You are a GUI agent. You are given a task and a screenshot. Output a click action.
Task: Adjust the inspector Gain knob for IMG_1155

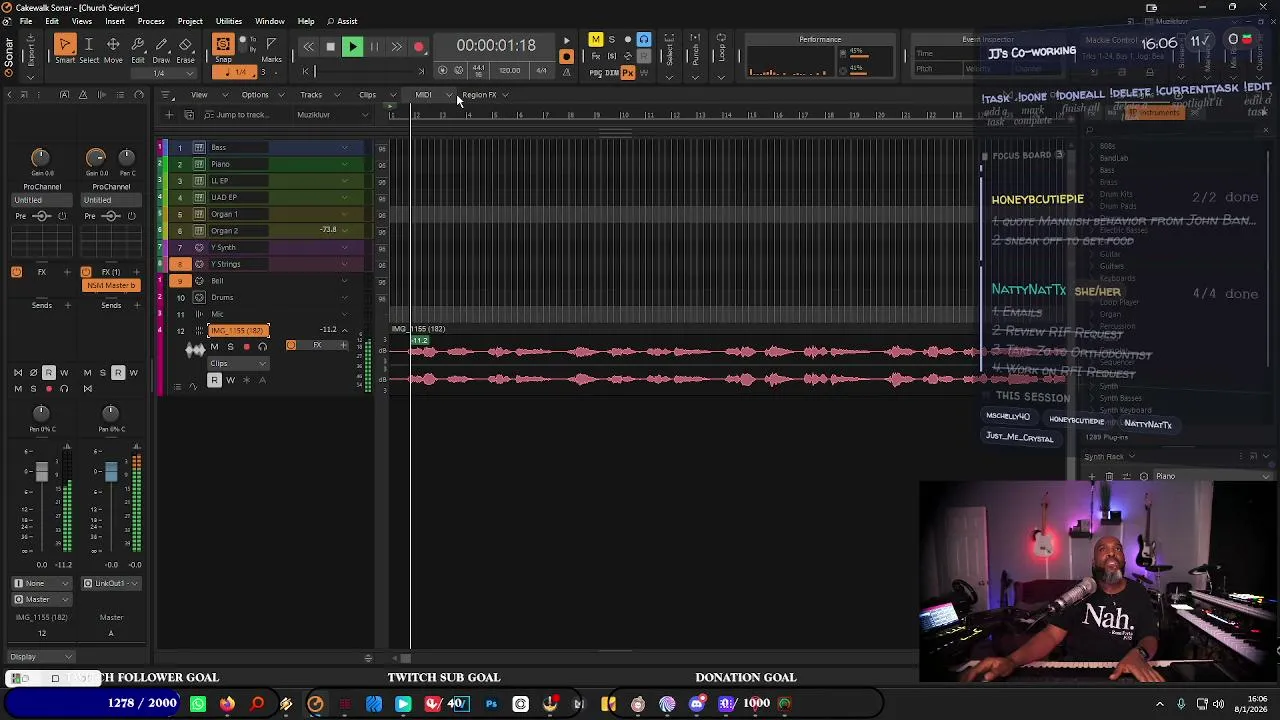tap(40, 158)
